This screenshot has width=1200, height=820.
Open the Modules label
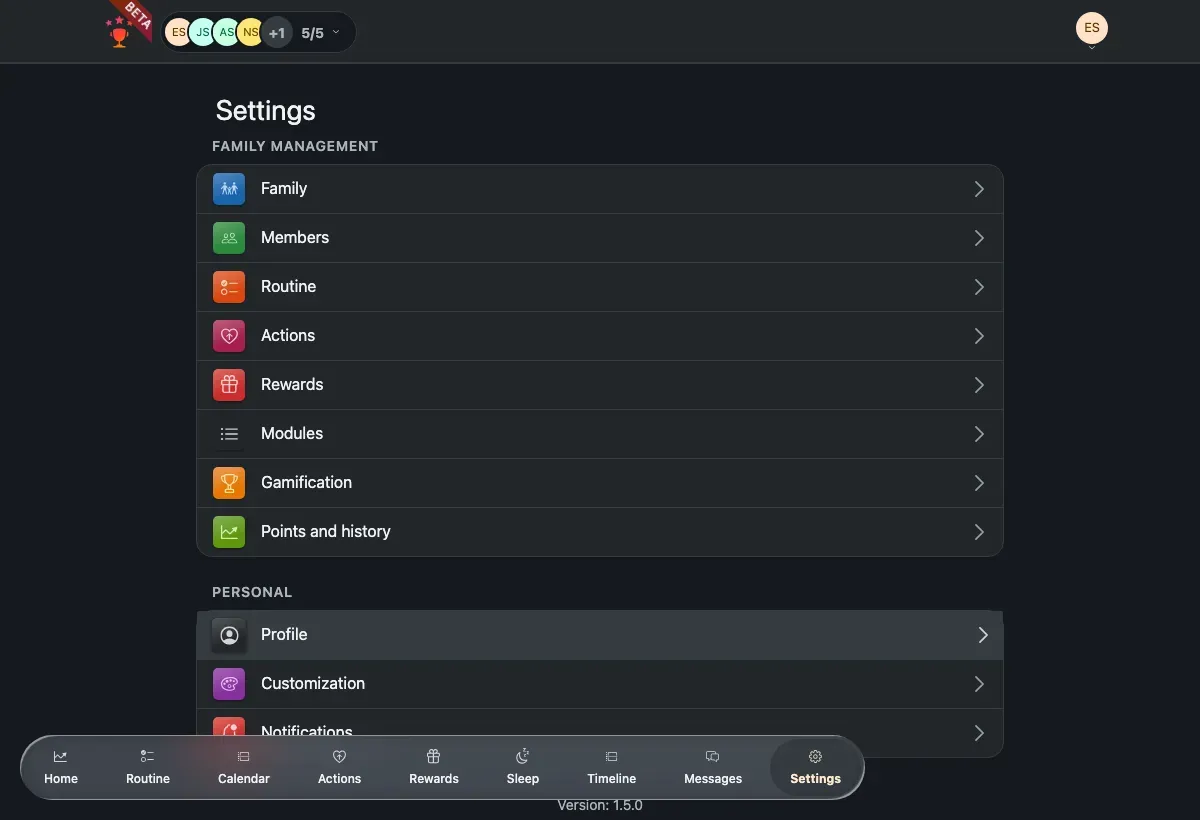(x=292, y=434)
